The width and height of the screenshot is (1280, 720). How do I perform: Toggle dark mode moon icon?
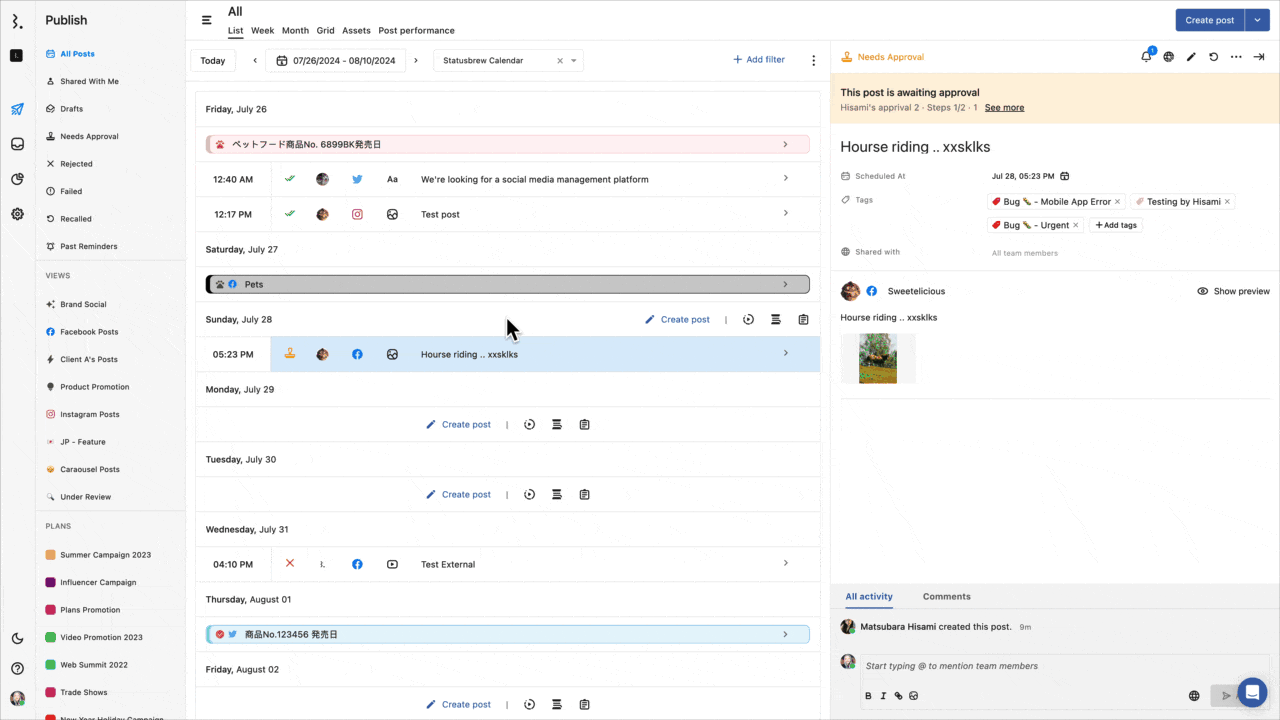pyautogui.click(x=17, y=638)
